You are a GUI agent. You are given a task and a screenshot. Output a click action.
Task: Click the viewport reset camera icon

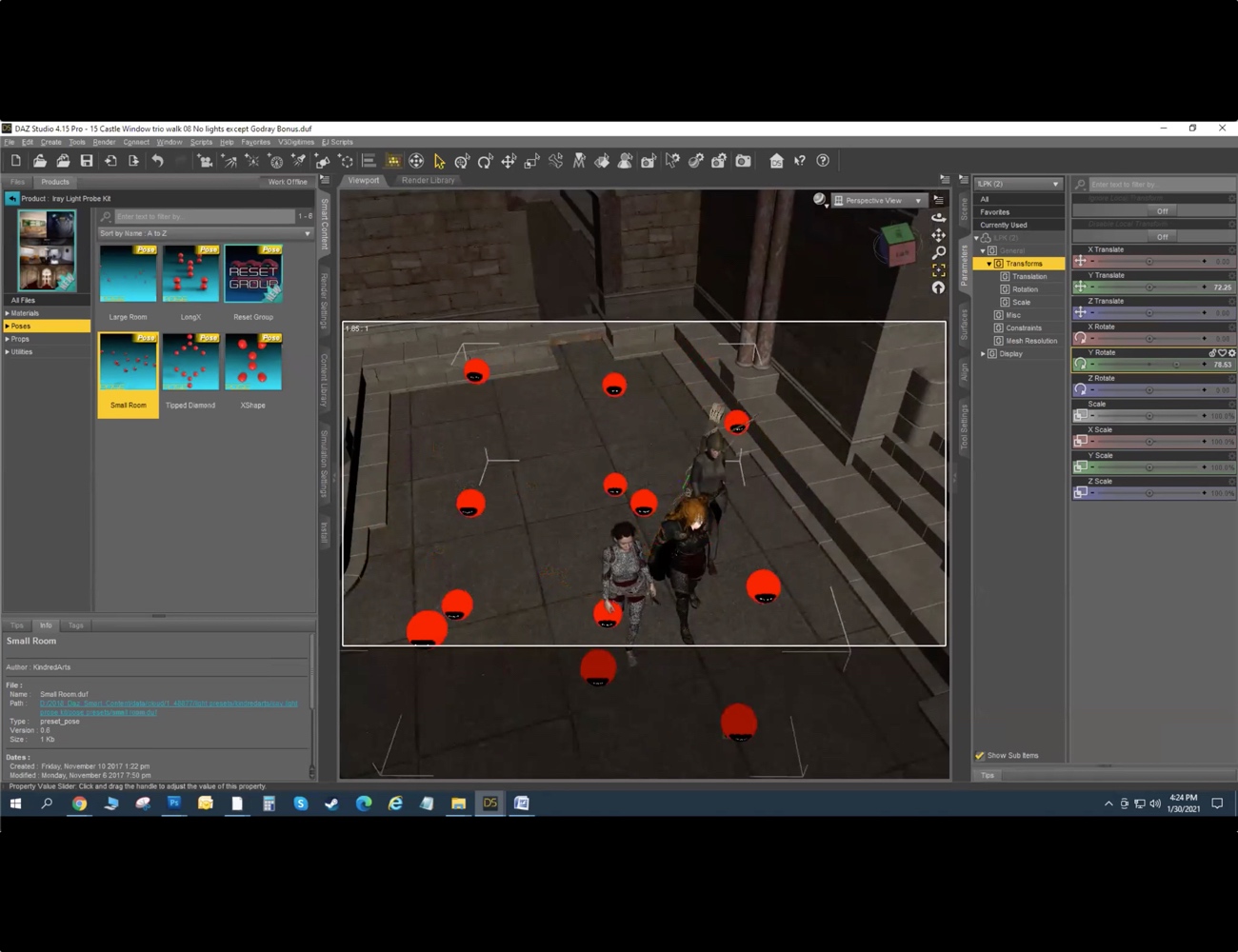pyautogui.click(x=938, y=288)
